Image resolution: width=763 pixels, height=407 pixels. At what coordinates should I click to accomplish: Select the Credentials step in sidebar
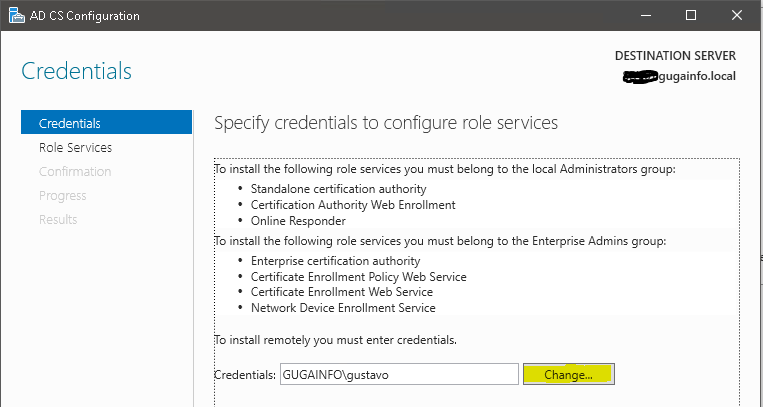coord(69,123)
